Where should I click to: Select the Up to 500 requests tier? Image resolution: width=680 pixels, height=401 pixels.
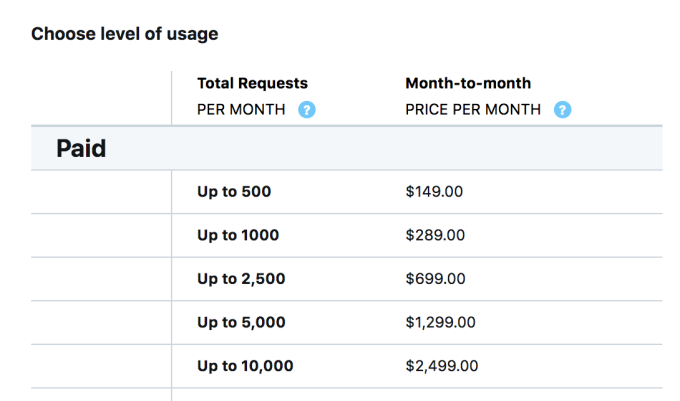tap(234, 191)
